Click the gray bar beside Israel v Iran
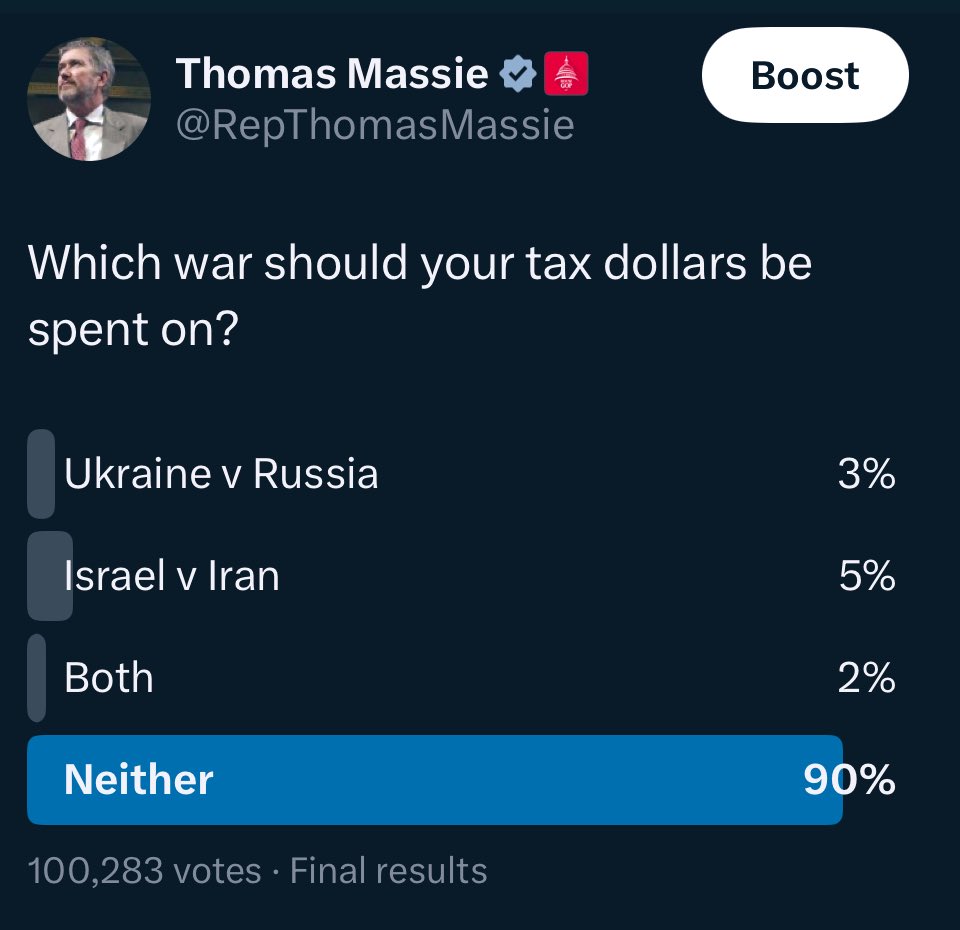960x930 pixels. pos(48,576)
